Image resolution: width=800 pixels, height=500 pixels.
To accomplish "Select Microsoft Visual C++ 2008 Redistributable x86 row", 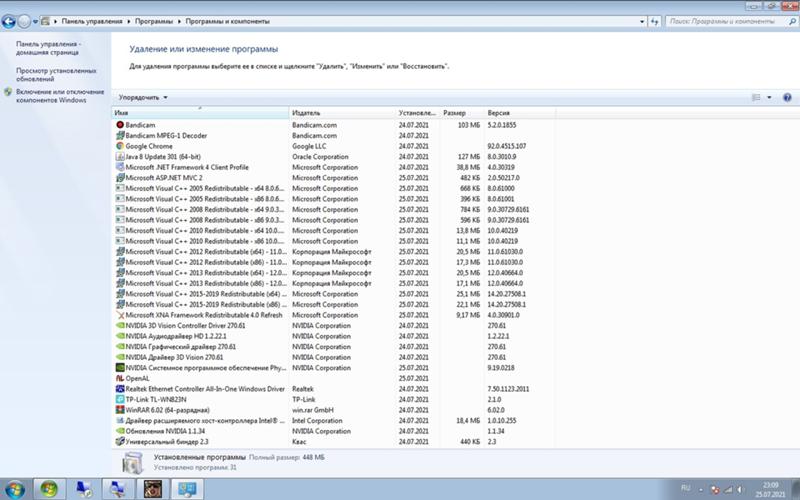I will click(333, 220).
